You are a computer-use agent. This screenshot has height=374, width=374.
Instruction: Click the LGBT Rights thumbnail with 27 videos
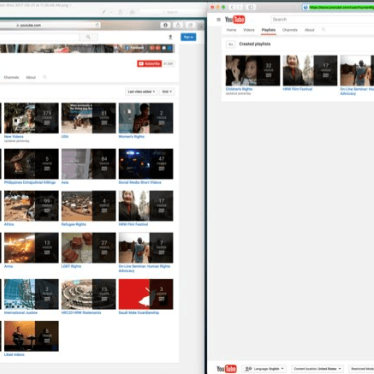coord(89,248)
